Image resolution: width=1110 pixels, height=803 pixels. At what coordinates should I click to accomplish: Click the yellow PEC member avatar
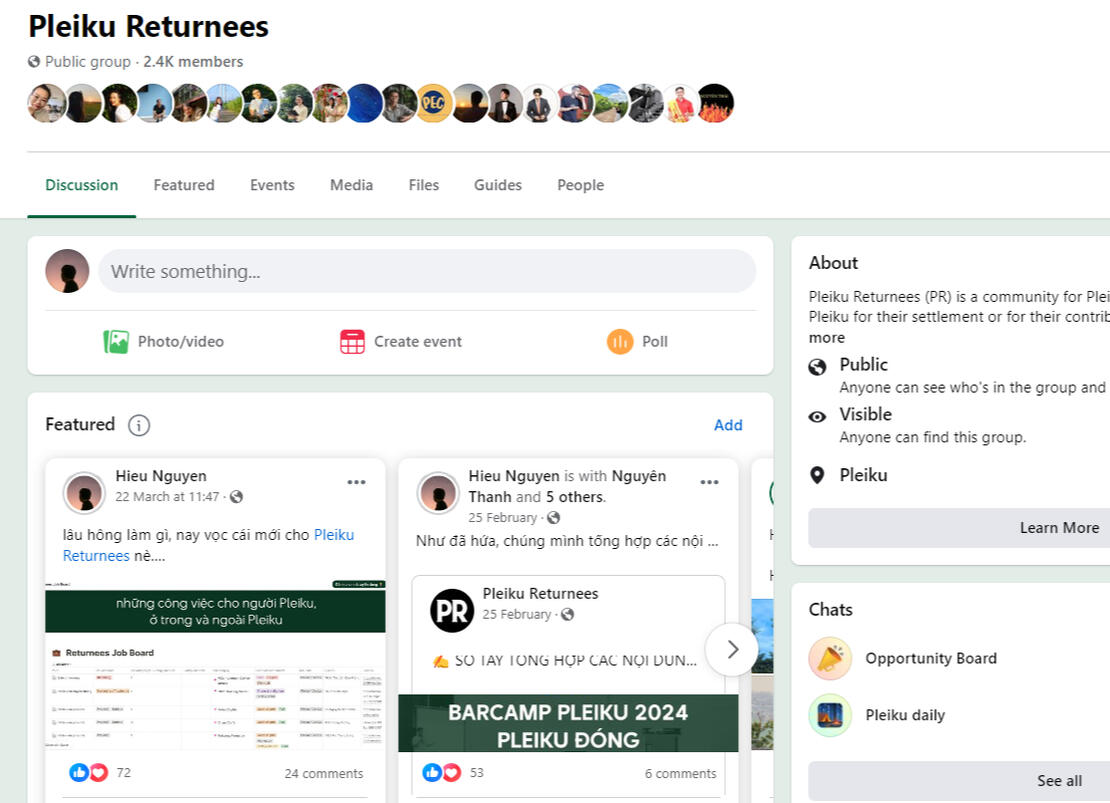(x=433, y=103)
